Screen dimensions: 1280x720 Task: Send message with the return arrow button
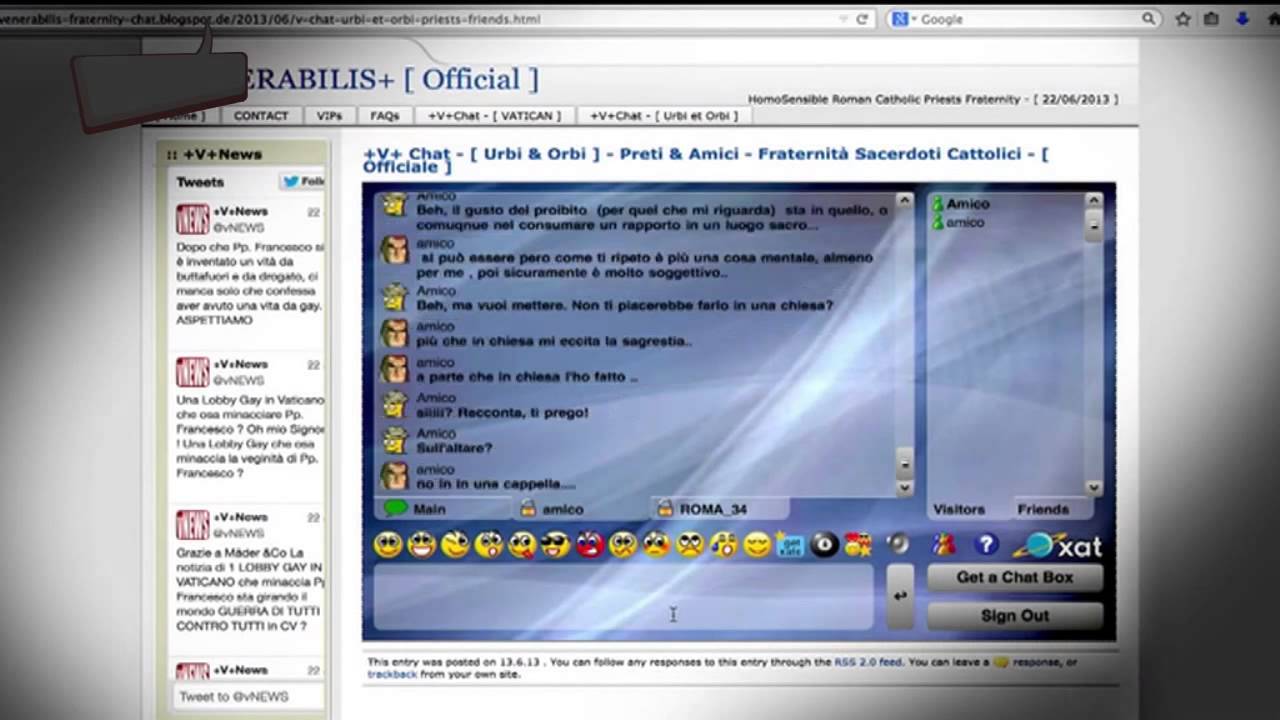[x=900, y=596]
